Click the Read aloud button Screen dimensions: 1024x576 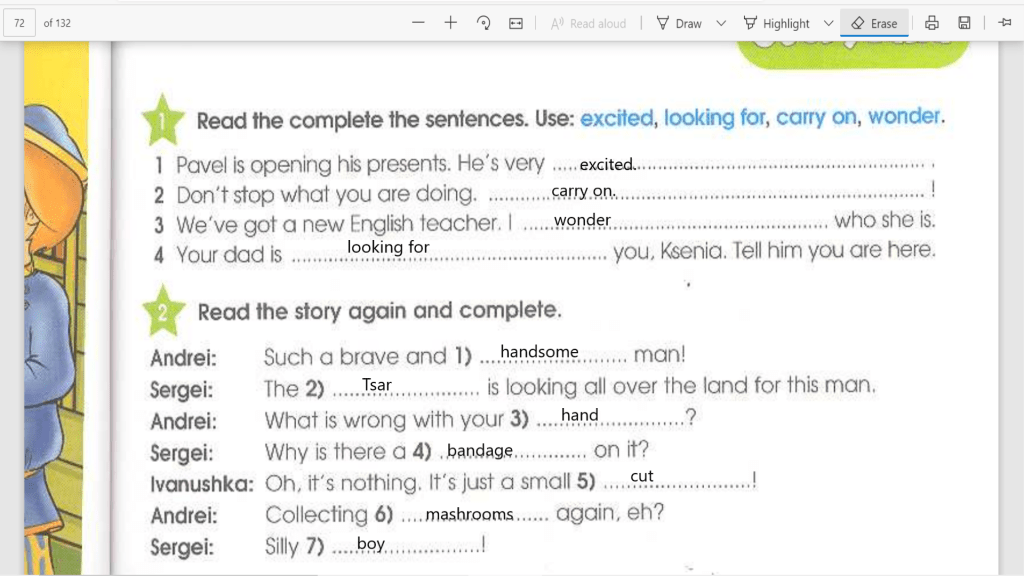coord(588,23)
